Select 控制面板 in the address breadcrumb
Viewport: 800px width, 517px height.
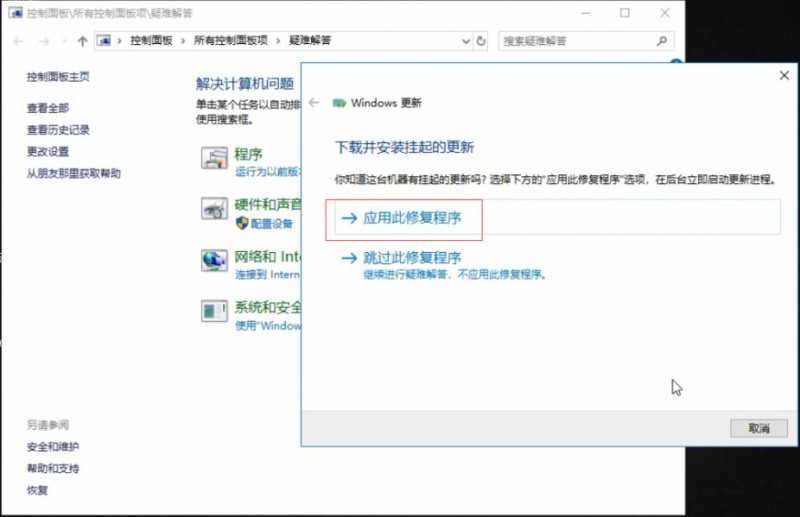(151, 40)
